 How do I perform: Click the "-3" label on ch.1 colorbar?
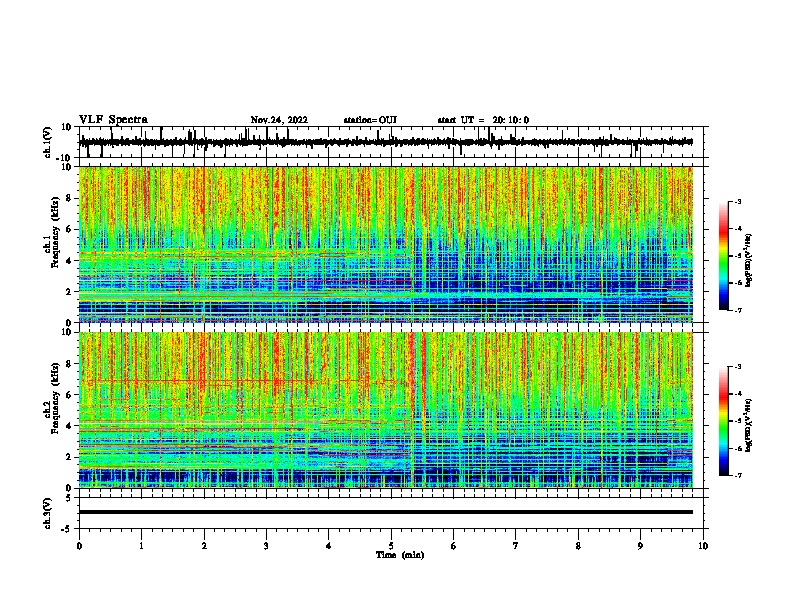coord(738,201)
